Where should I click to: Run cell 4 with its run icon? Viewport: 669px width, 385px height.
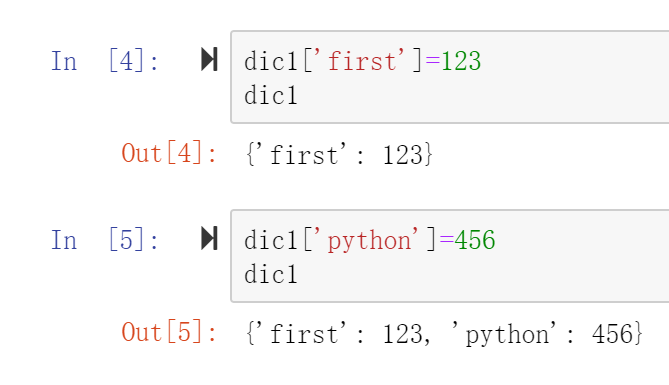(209, 59)
